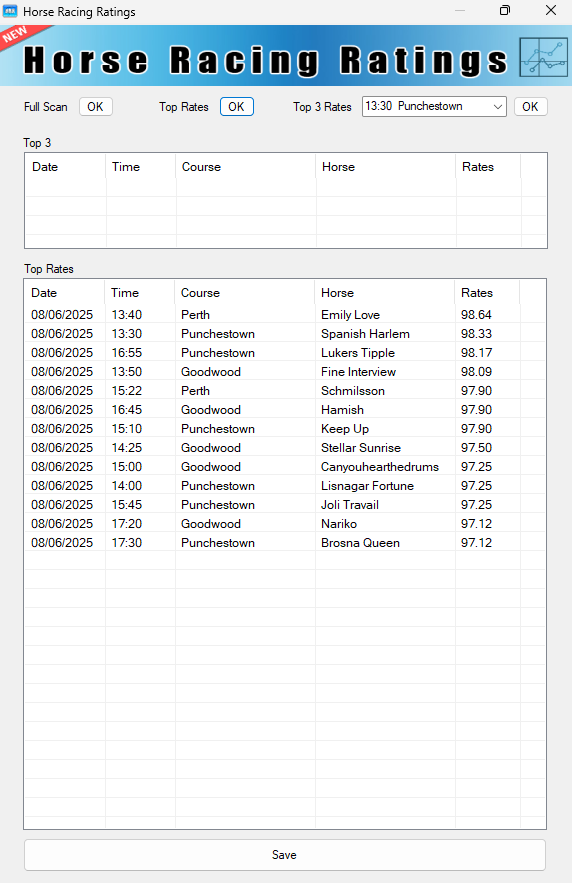Viewport: 572px width, 883px height.
Task: Sort Top Rates list by Rates column
Action: pos(487,293)
